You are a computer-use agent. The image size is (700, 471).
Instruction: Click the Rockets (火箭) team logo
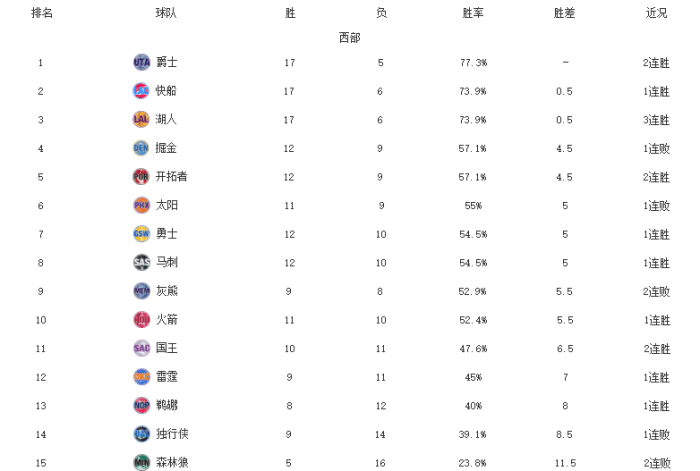pos(141,320)
